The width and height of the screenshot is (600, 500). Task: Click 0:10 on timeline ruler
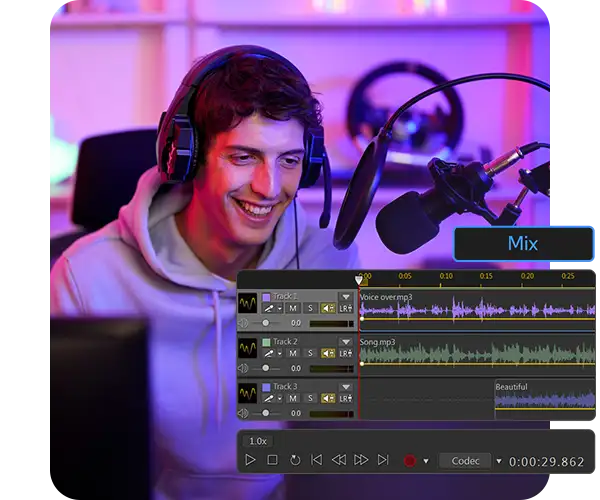pyautogui.click(x=446, y=276)
